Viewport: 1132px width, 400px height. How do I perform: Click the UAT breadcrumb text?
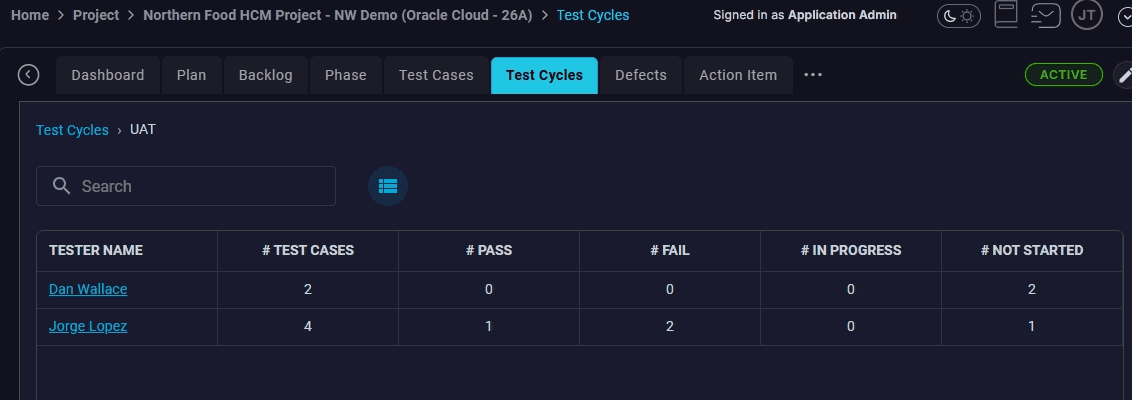143,129
